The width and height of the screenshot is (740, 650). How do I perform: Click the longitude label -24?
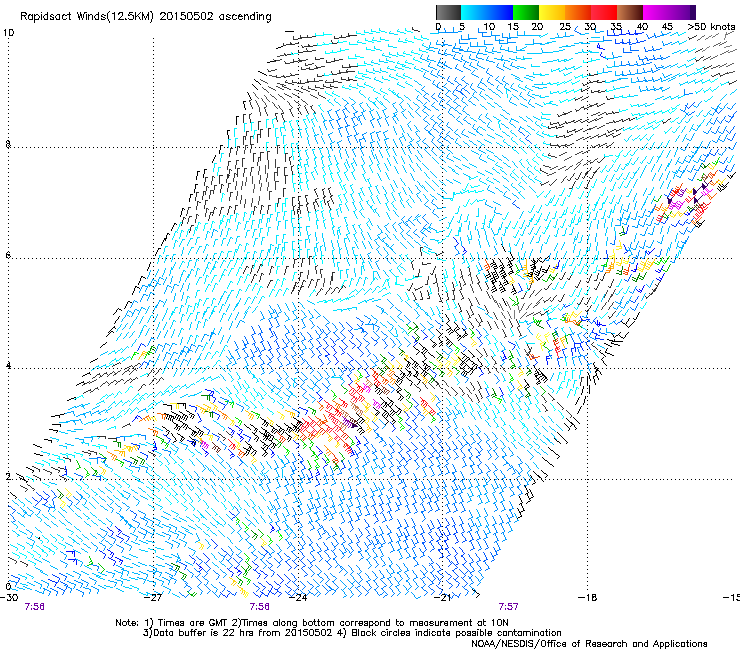[x=298, y=598]
